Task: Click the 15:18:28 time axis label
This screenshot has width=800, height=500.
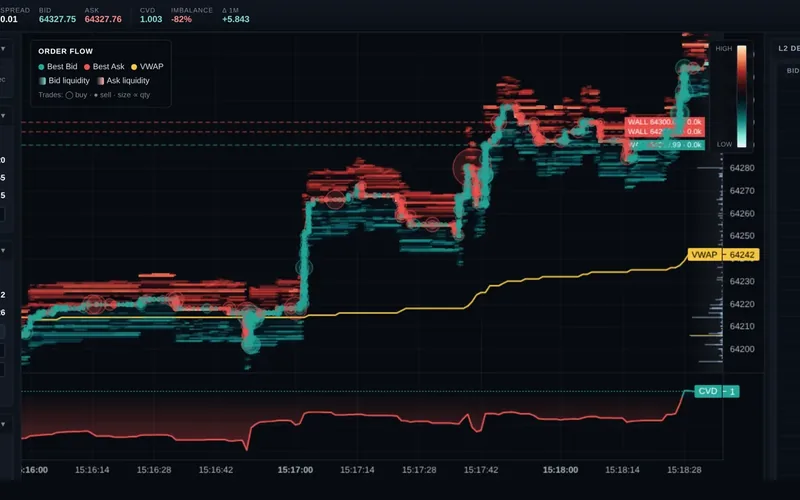Action: pyautogui.click(x=684, y=470)
